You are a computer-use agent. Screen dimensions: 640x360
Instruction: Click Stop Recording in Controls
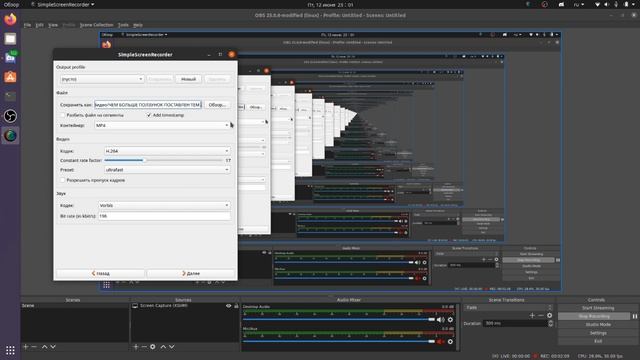pos(594,316)
